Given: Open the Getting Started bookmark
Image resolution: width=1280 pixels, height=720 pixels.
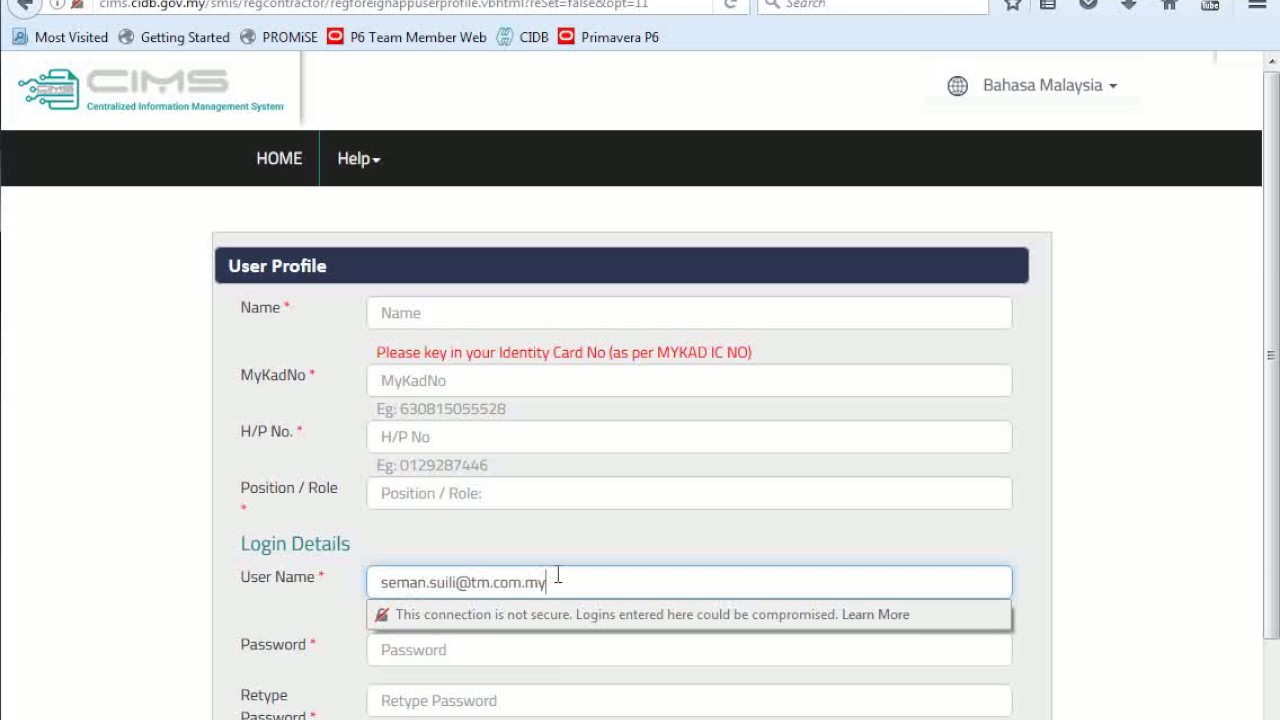Looking at the screenshot, I should click(174, 37).
